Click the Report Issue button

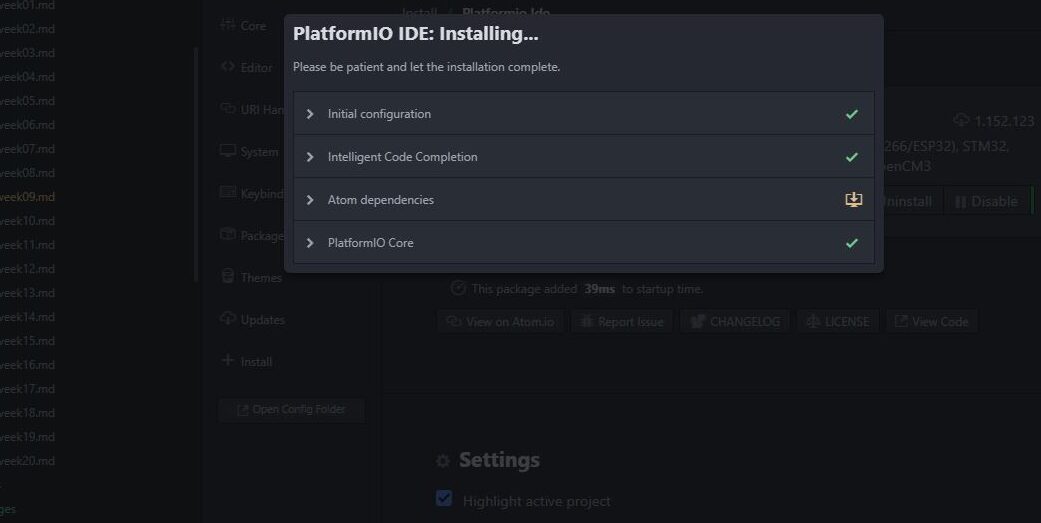621,322
